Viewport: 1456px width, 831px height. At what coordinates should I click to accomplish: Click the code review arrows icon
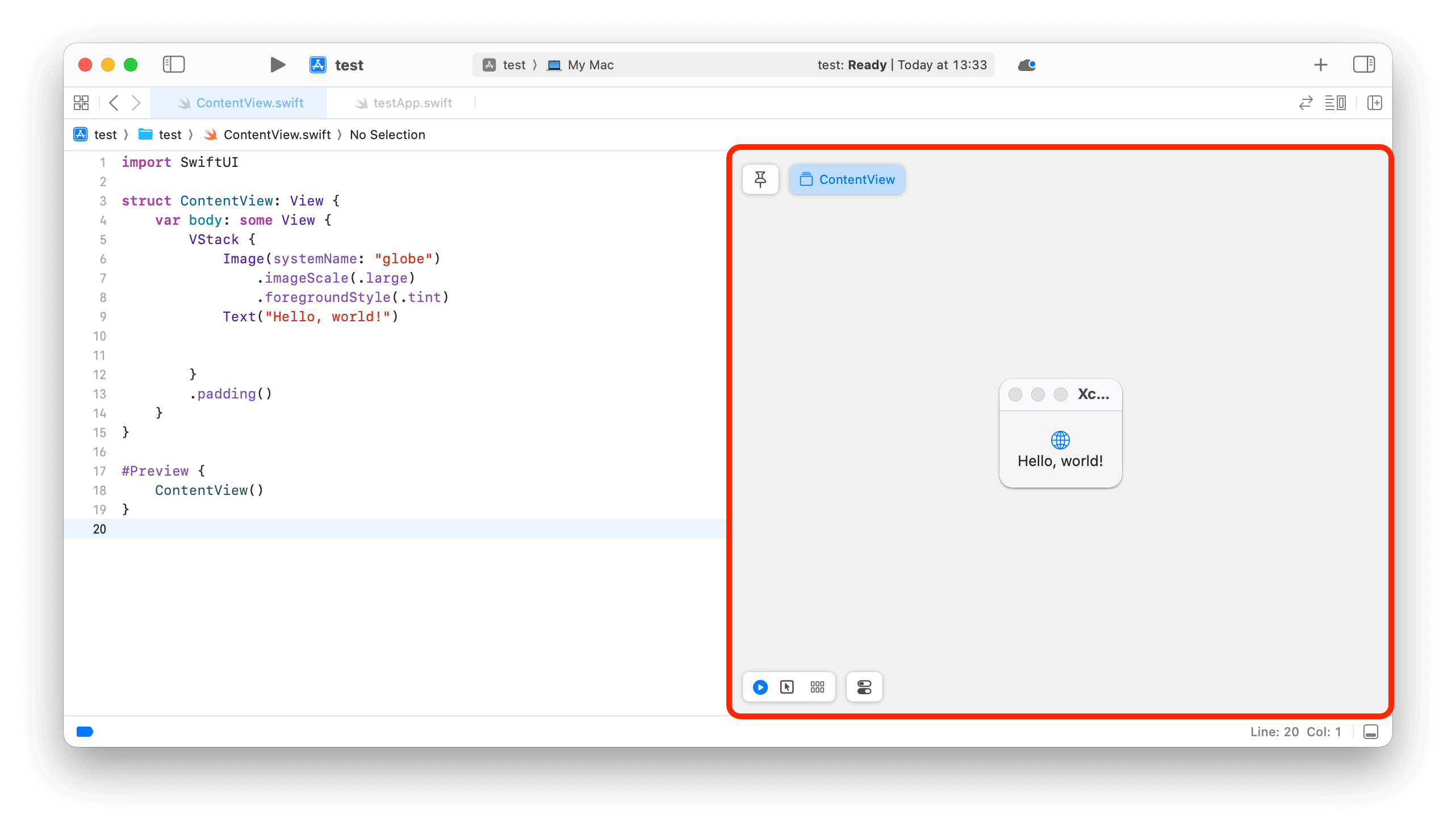(x=1306, y=103)
